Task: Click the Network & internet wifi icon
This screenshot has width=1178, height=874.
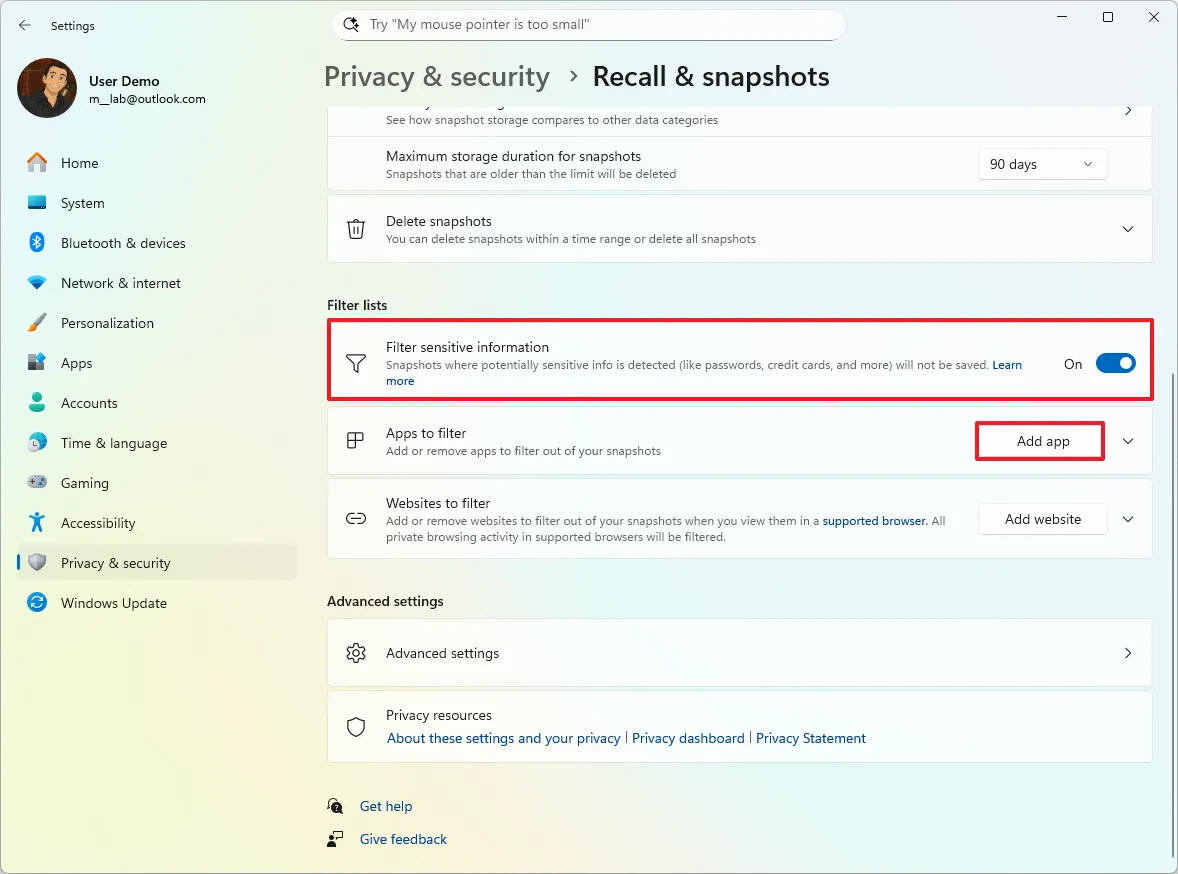Action: point(37,283)
